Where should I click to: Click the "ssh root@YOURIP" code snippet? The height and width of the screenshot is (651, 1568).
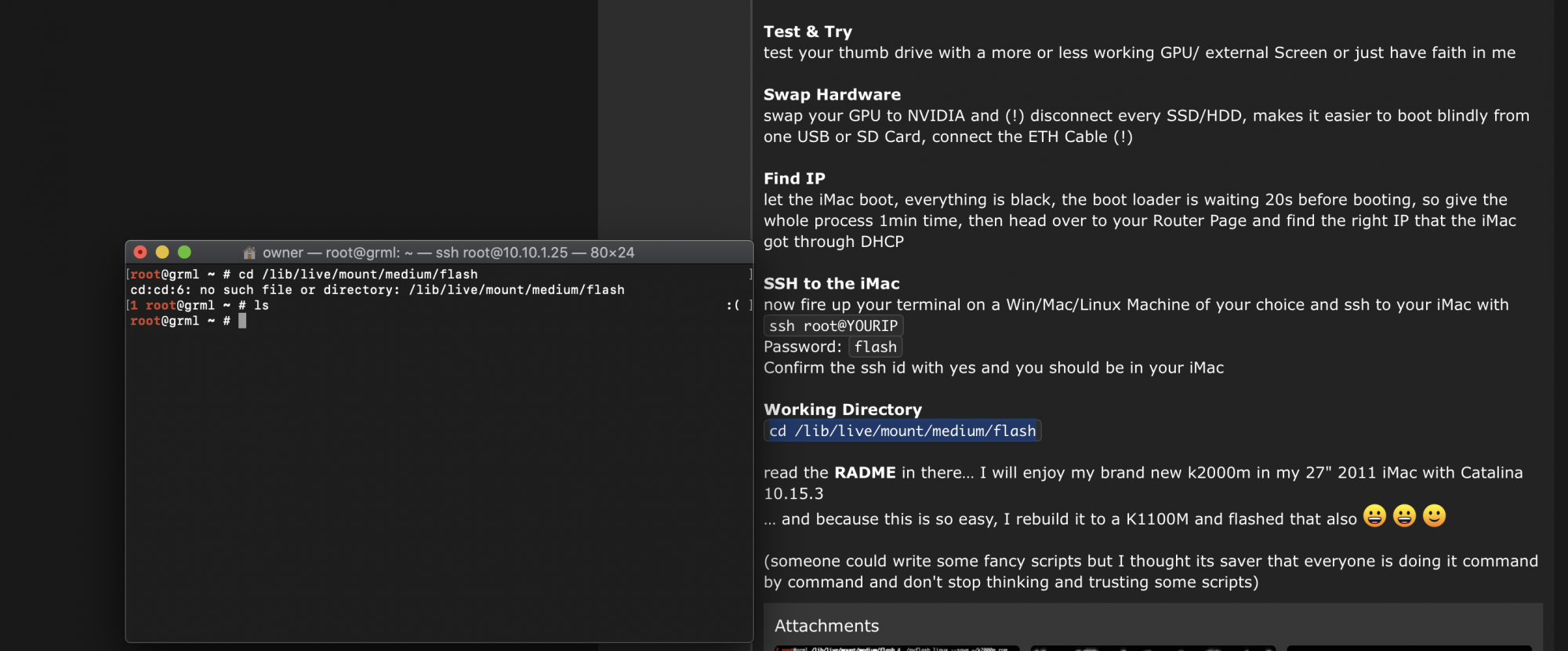pyautogui.click(x=833, y=325)
